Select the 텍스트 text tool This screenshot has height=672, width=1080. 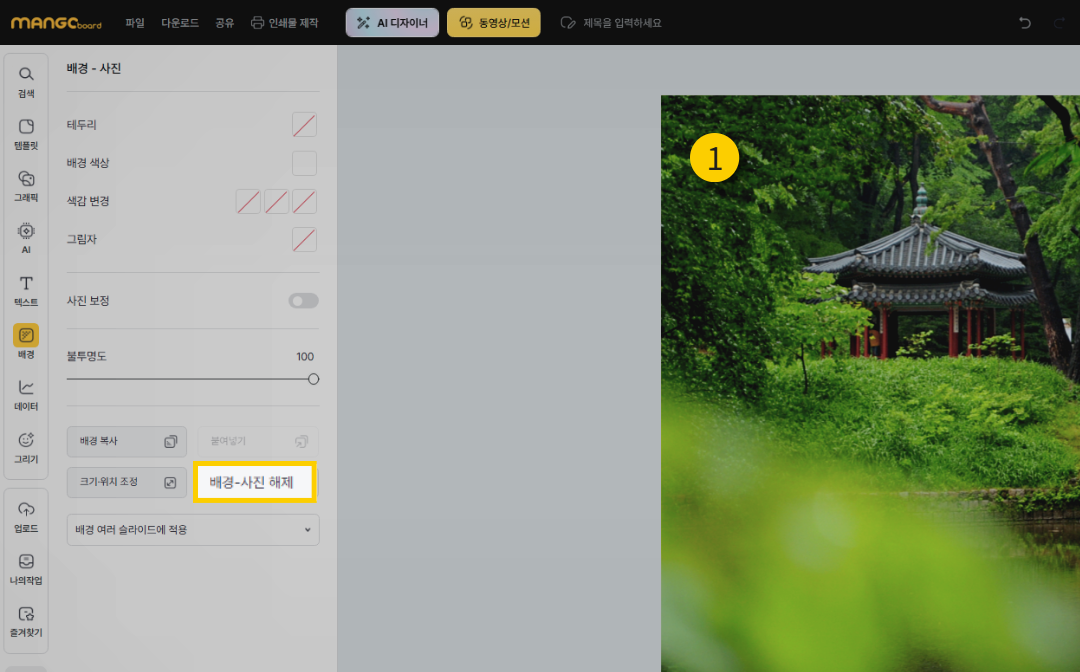pyautogui.click(x=26, y=288)
